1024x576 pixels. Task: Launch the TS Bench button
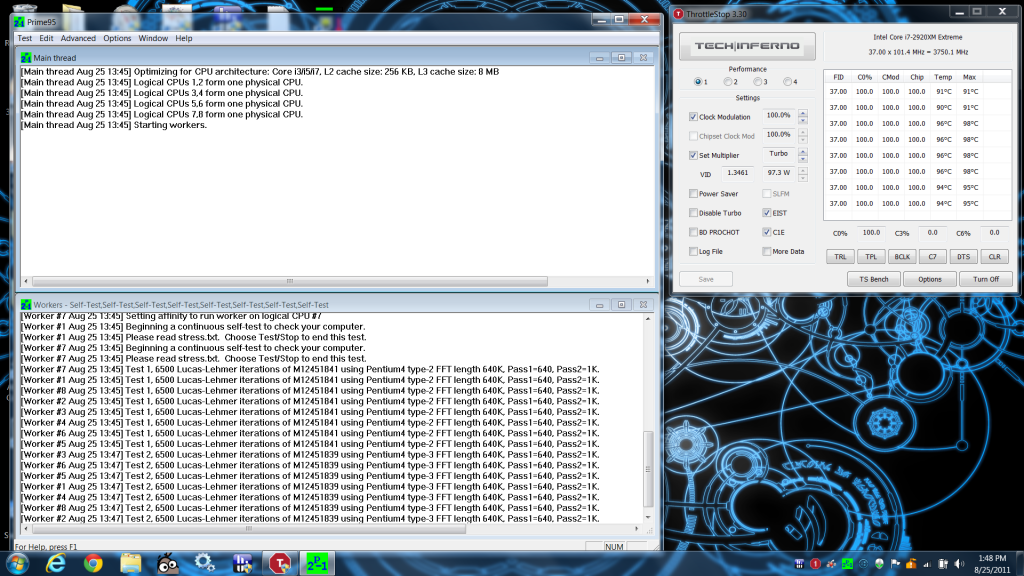874,280
